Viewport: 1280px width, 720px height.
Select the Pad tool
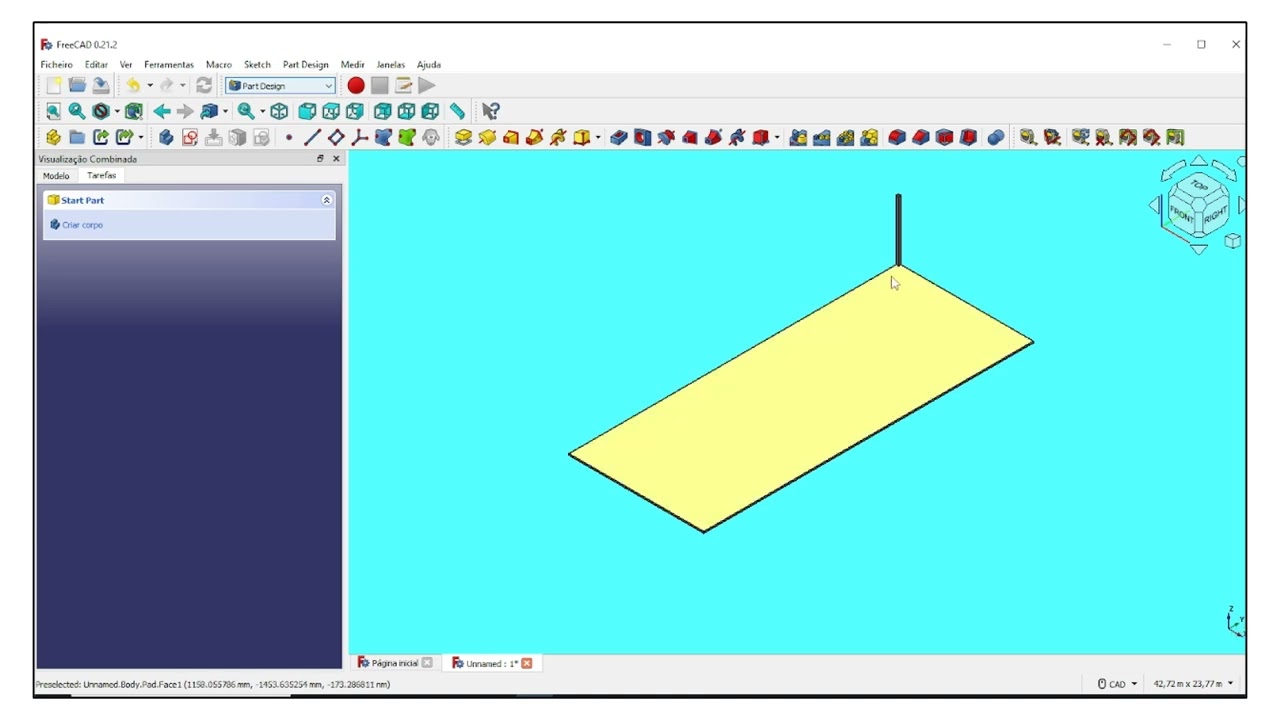click(463, 138)
